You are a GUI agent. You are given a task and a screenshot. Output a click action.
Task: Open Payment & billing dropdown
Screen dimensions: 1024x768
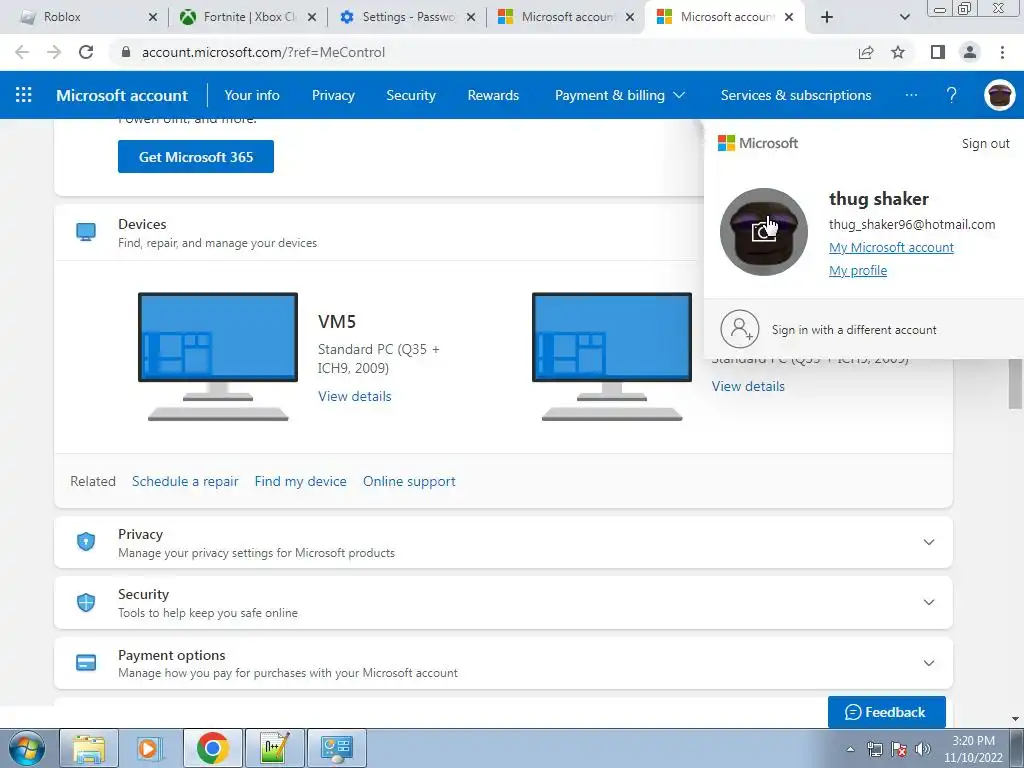pyautogui.click(x=620, y=95)
